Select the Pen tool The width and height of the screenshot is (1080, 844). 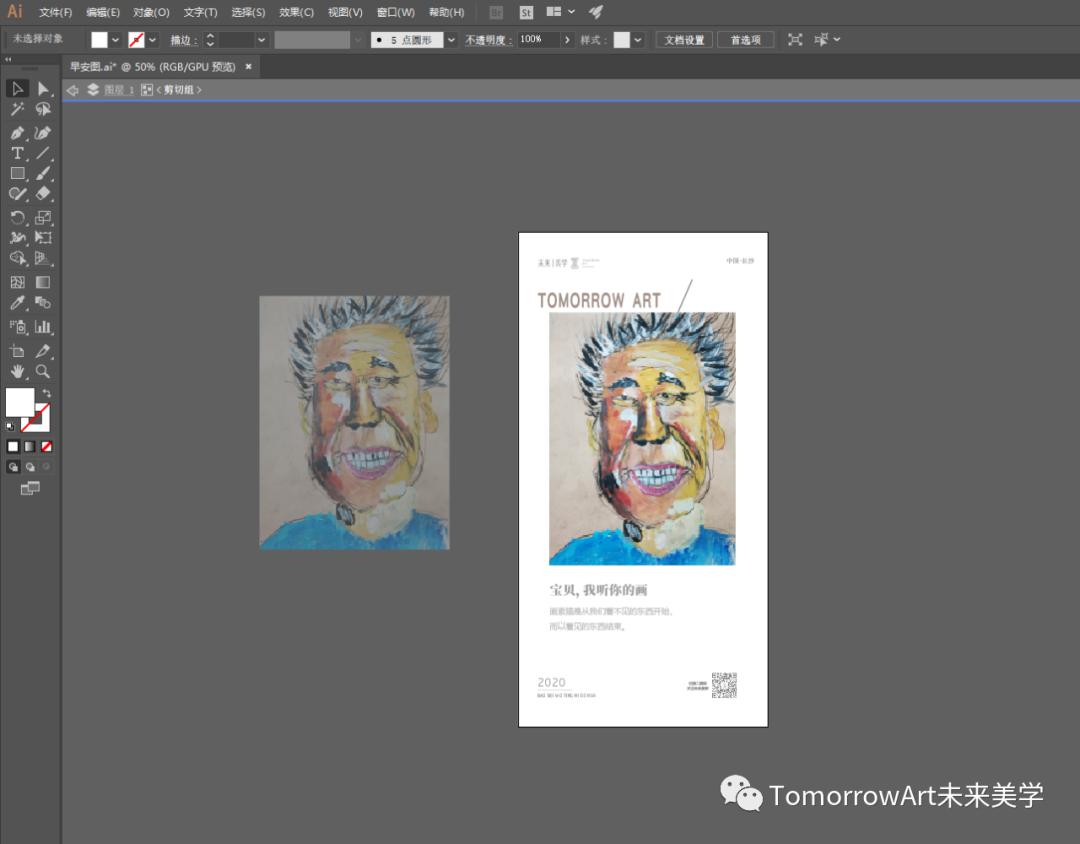17,133
